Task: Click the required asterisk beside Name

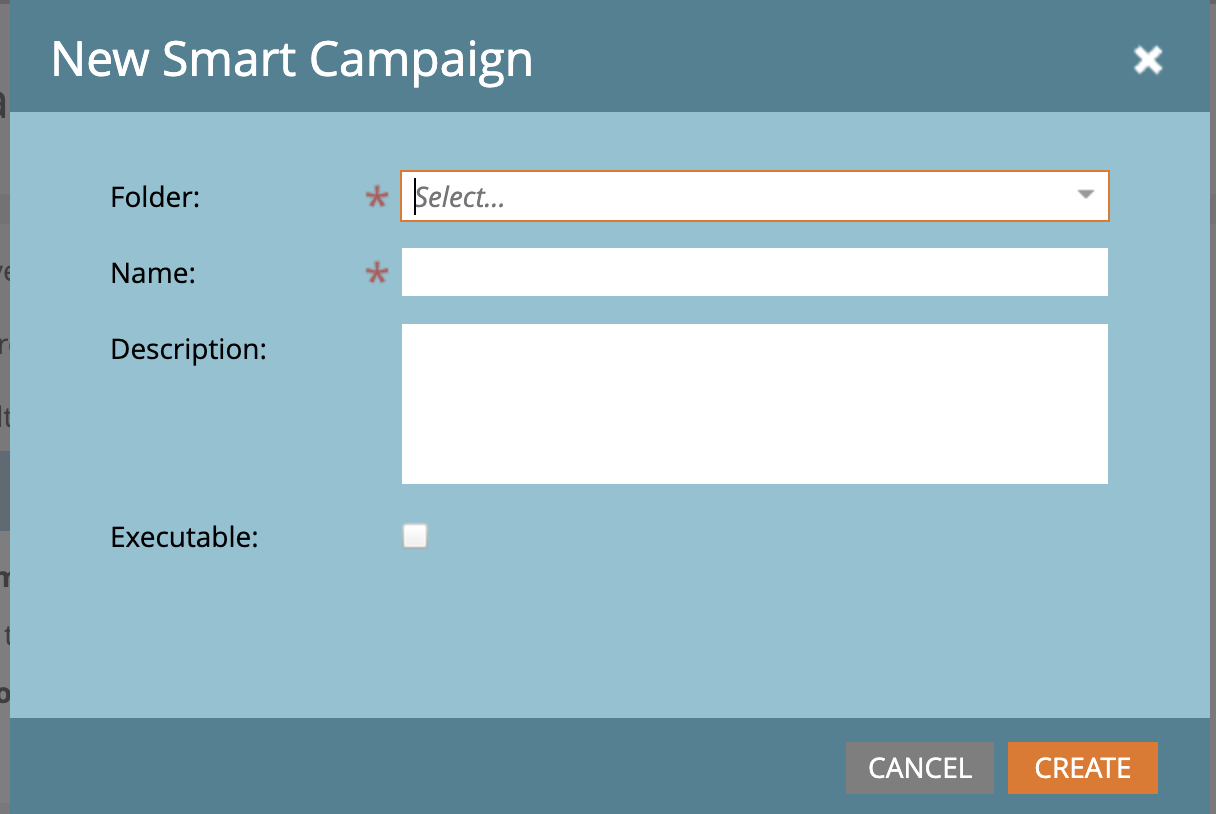Action: click(x=377, y=275)
